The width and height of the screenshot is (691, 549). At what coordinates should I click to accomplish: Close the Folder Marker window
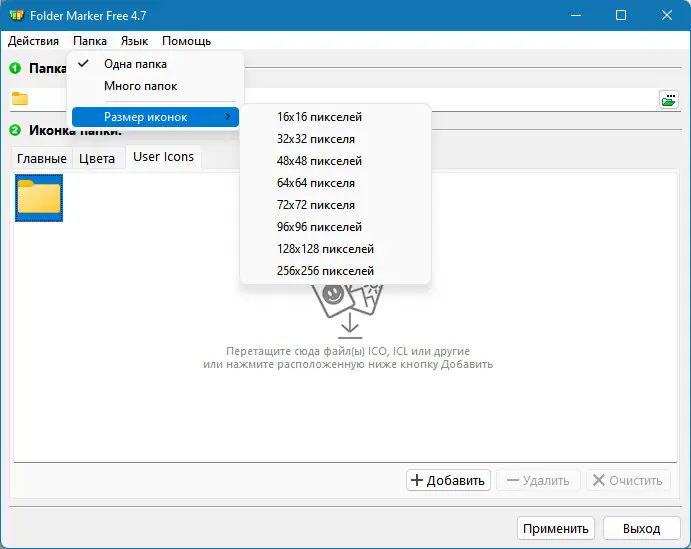[667, 15]
